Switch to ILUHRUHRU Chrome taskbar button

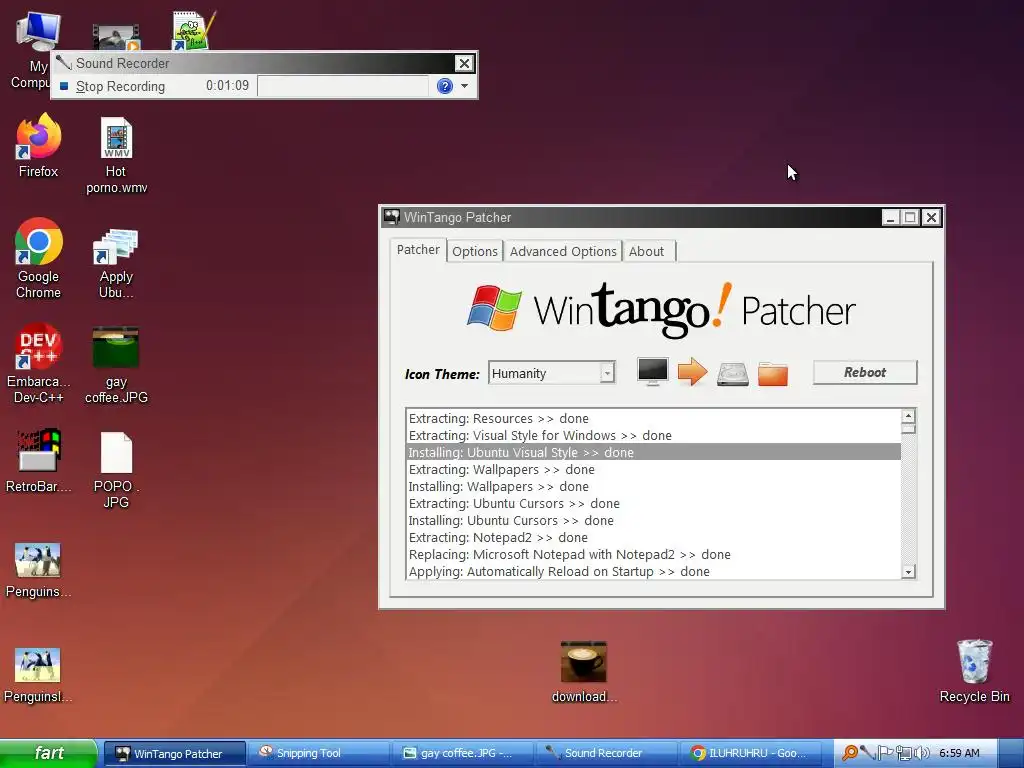coord(750,754)
